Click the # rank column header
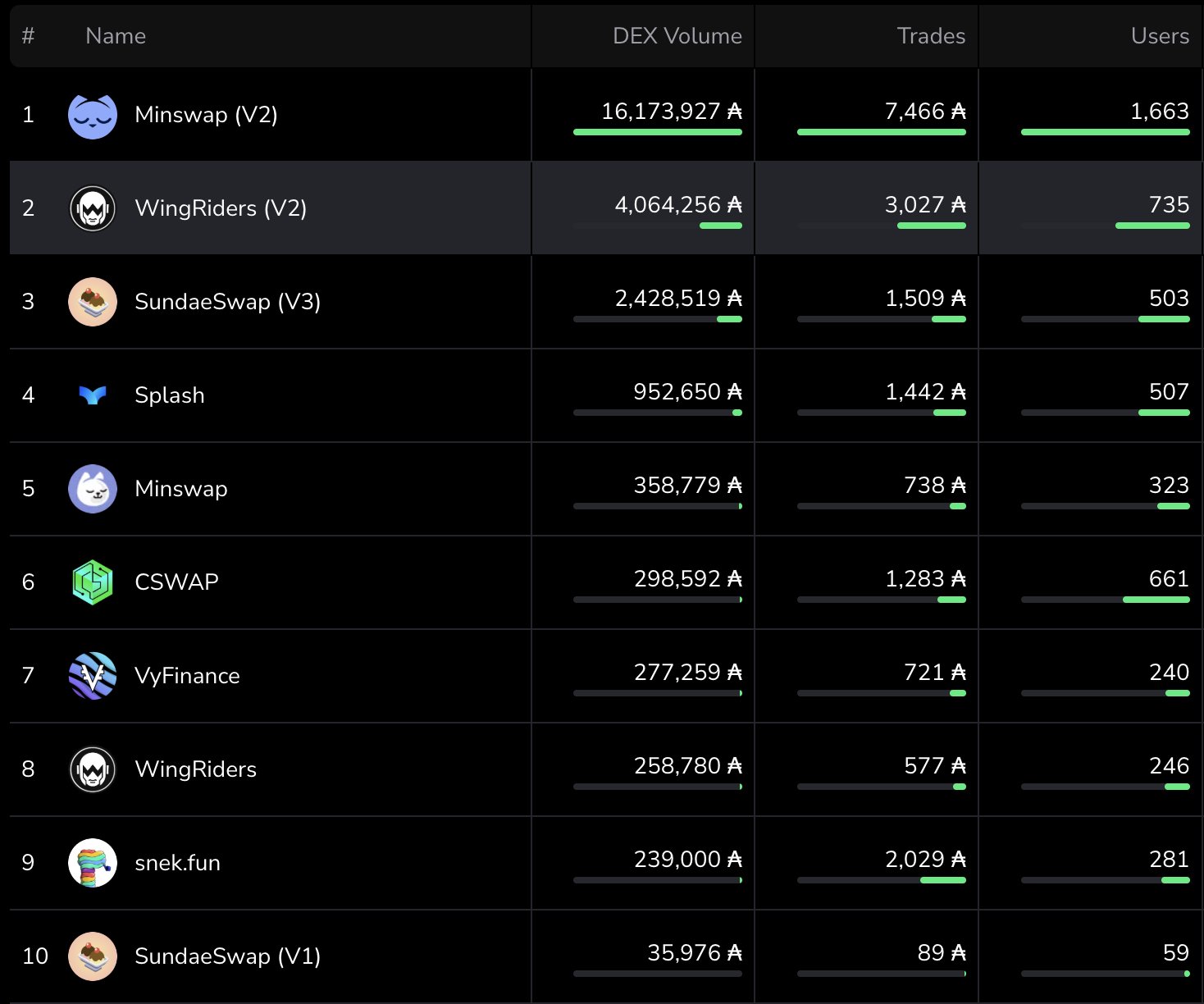 (x=28, y=36)
